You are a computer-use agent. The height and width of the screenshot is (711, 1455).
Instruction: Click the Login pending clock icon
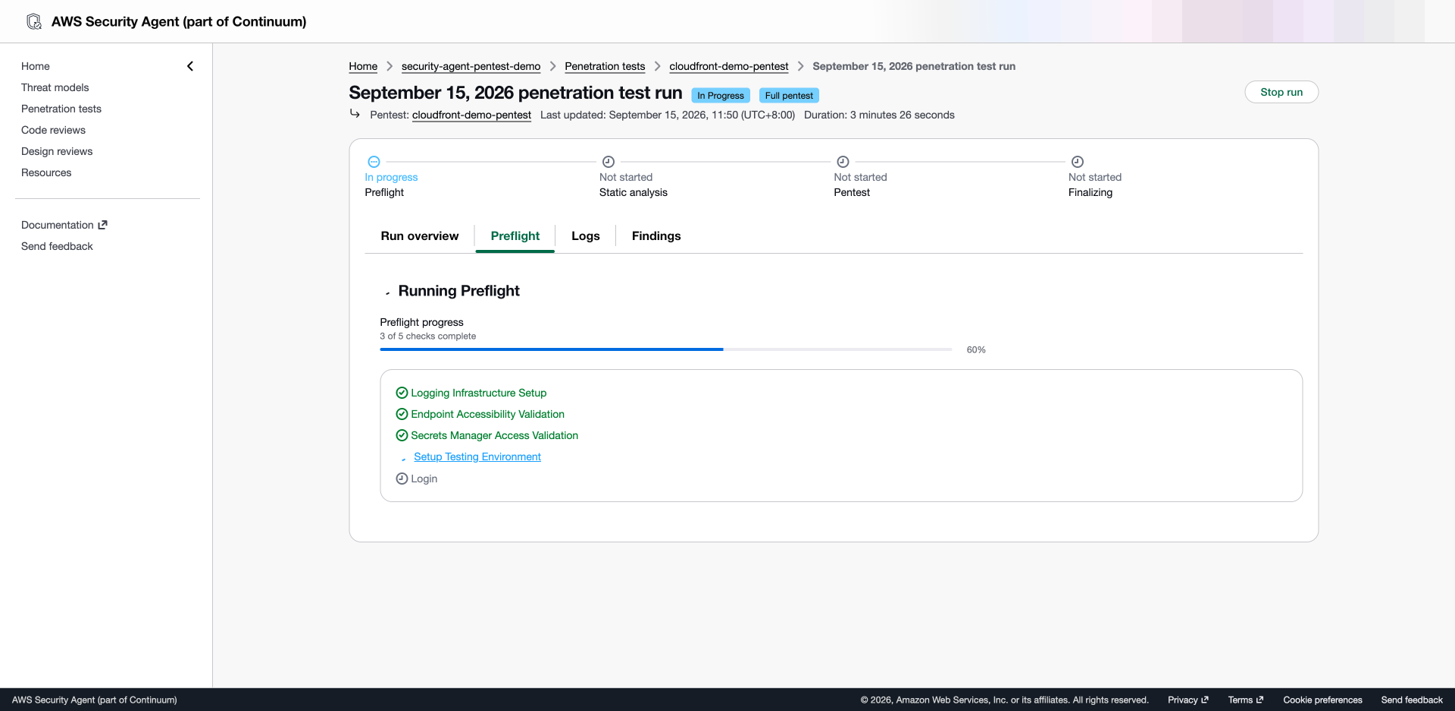pyautogui.click(x=402, y=479)
